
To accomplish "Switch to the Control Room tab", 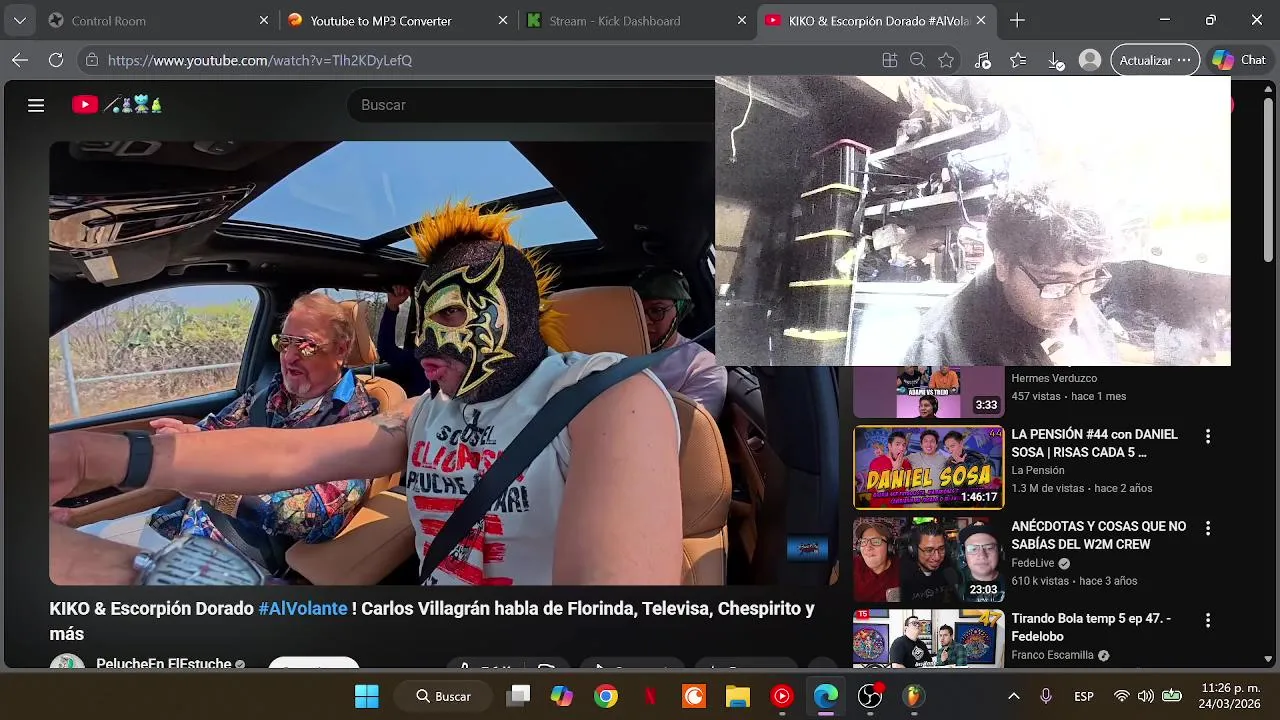I will pos(157,20).
